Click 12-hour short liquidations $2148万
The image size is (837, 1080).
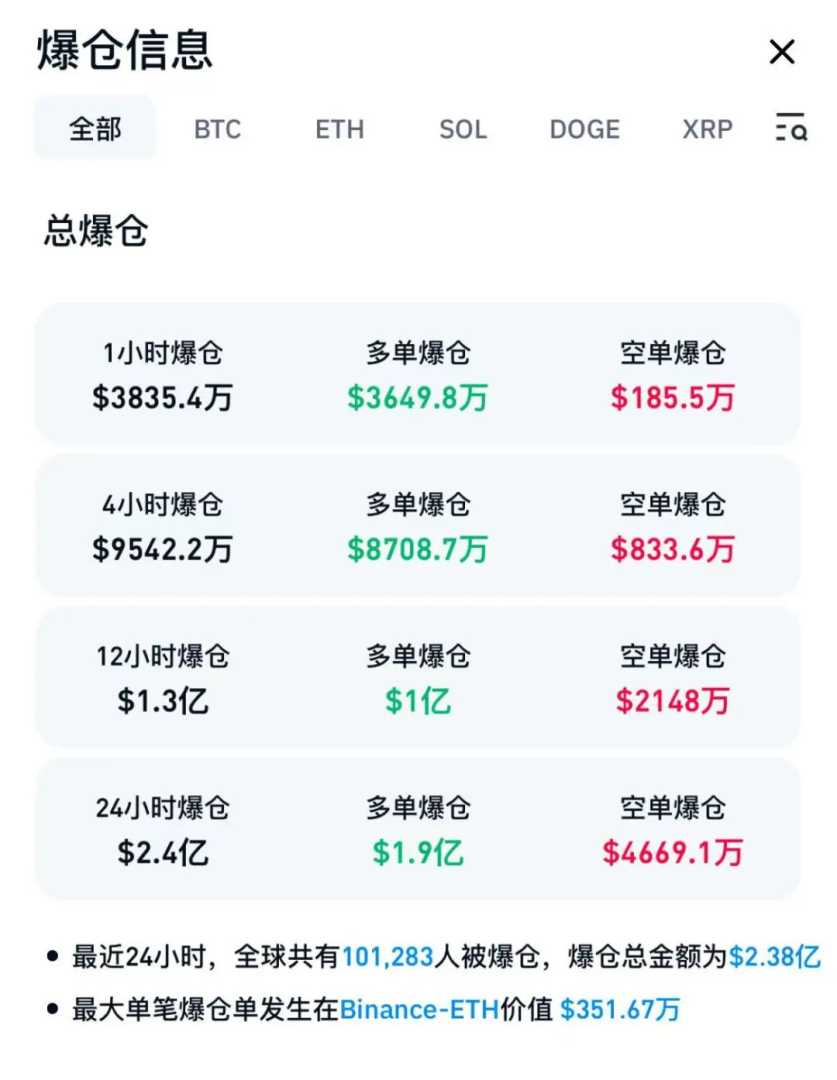(x=672, y=701)
